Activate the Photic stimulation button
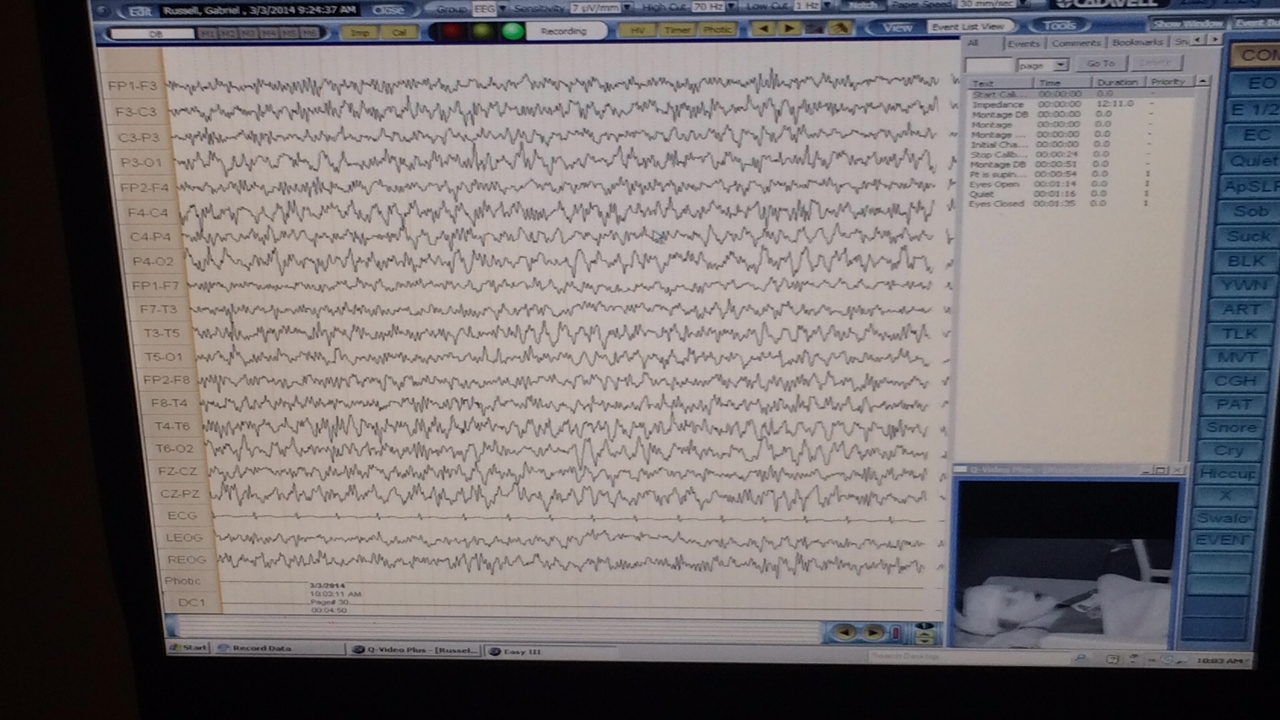The height and width of the screenshot is (720, 1280). [x=717, y=30]
